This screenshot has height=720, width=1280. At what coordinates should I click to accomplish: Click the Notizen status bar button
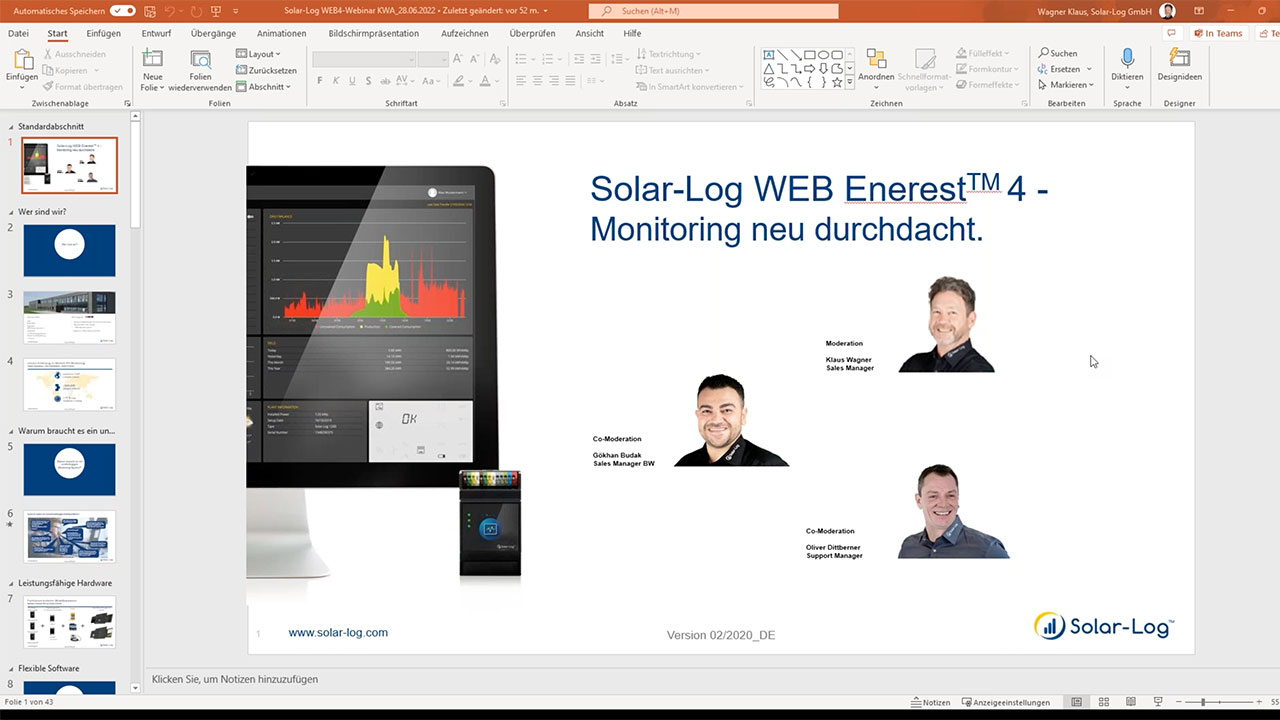[930, 702]
